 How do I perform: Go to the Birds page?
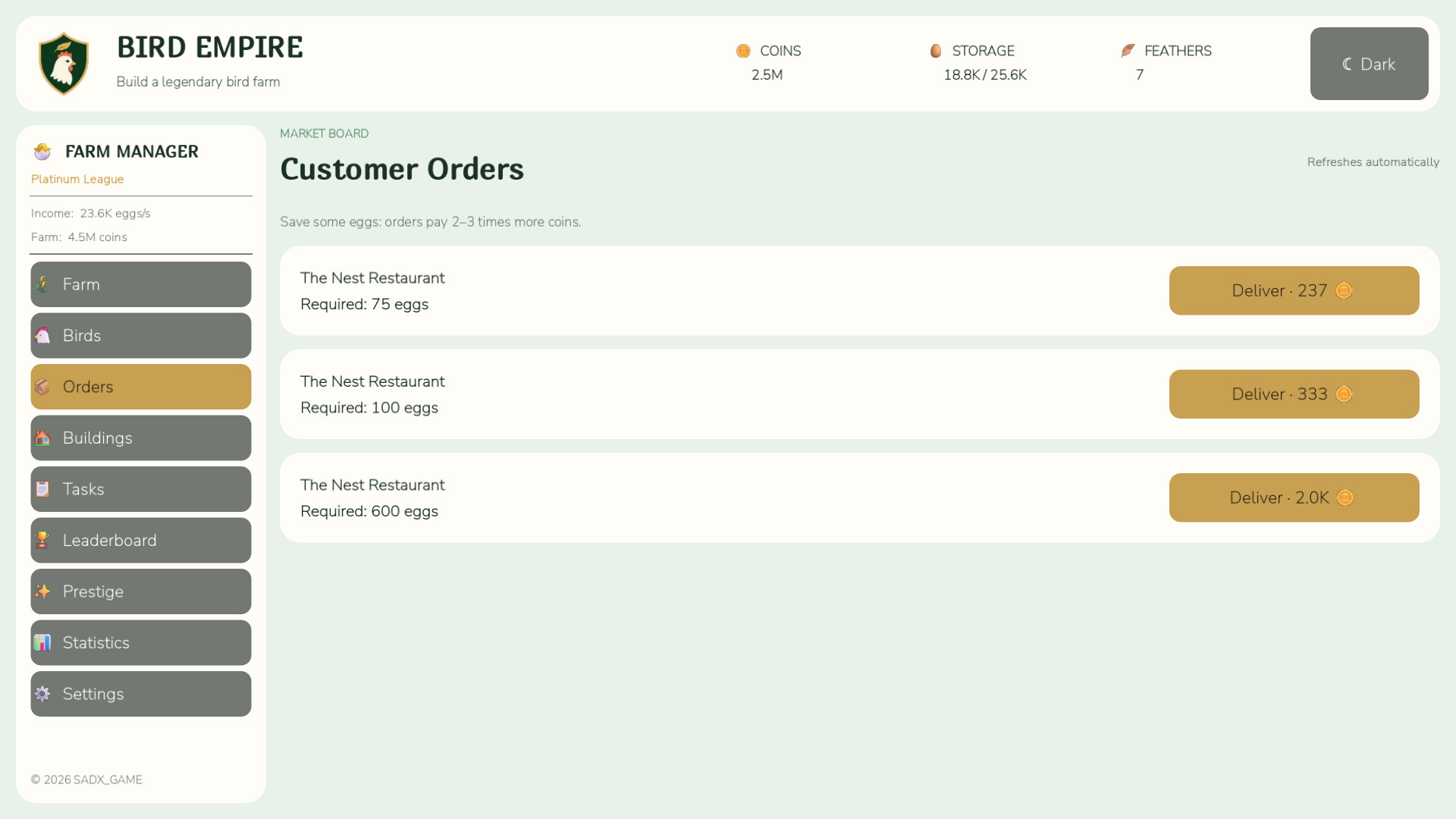click(141, 335)
